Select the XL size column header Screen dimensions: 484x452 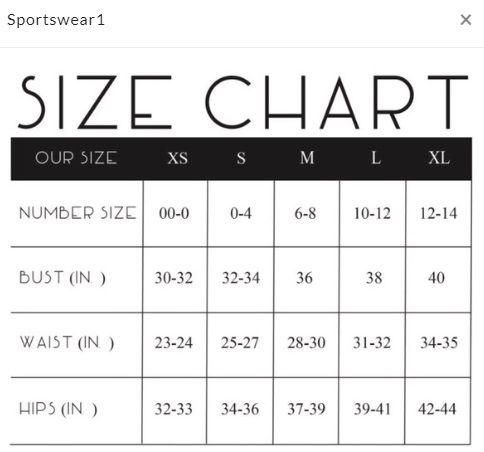pos(439,158)
